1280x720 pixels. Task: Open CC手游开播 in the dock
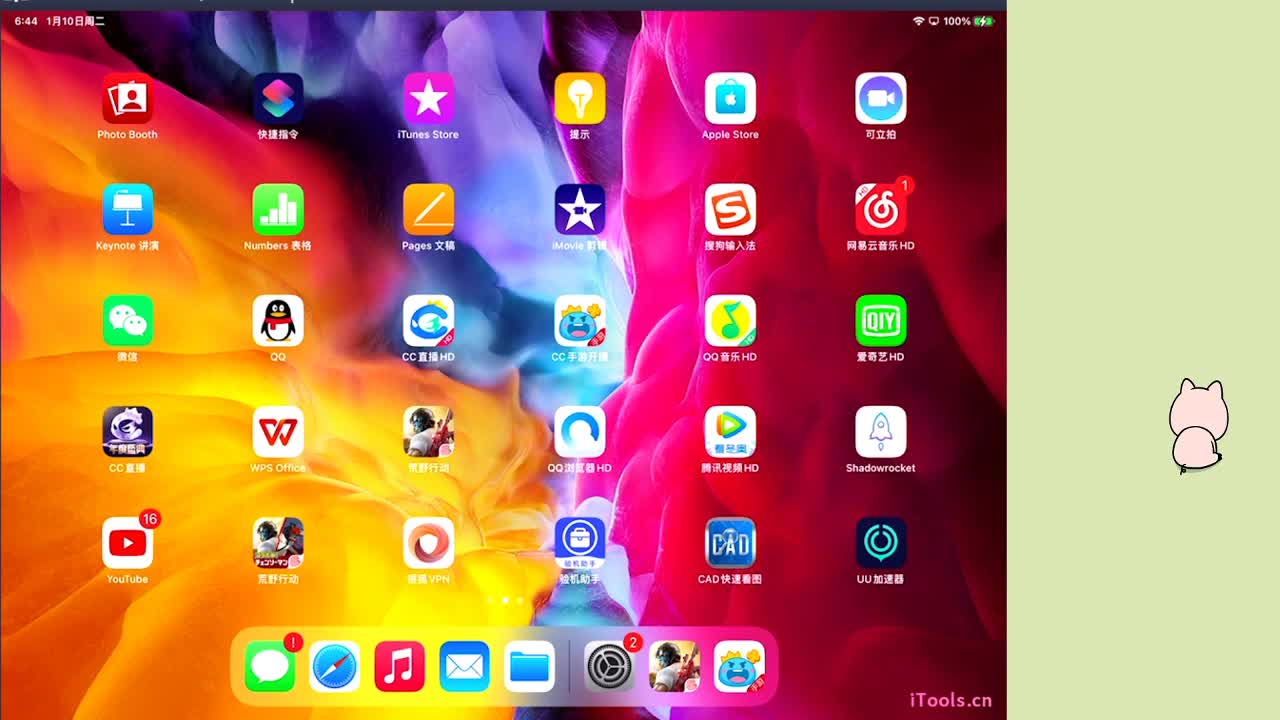click(739, 666)
